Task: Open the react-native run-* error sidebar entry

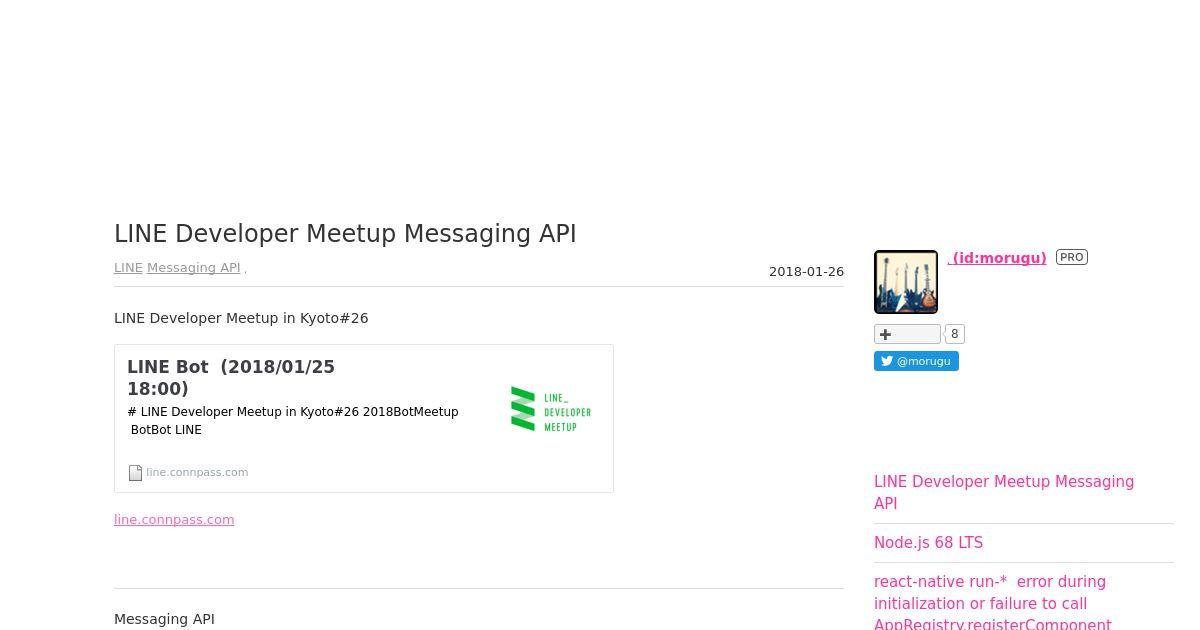Action: pos(993,603)
